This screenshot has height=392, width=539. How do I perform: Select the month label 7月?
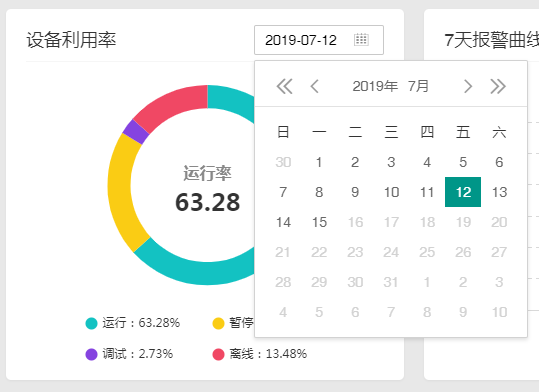pos(418,86)
